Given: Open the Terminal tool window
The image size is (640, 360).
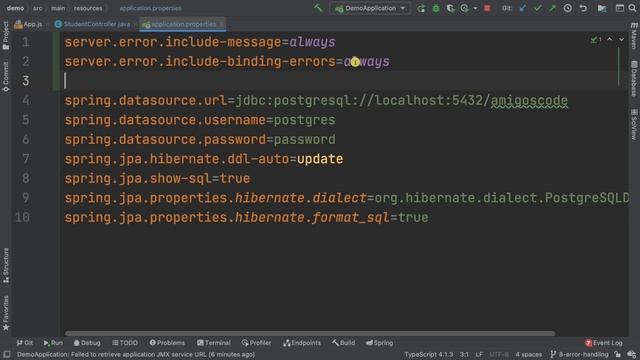Looking at the screenshot, I should tap(213, 343).
